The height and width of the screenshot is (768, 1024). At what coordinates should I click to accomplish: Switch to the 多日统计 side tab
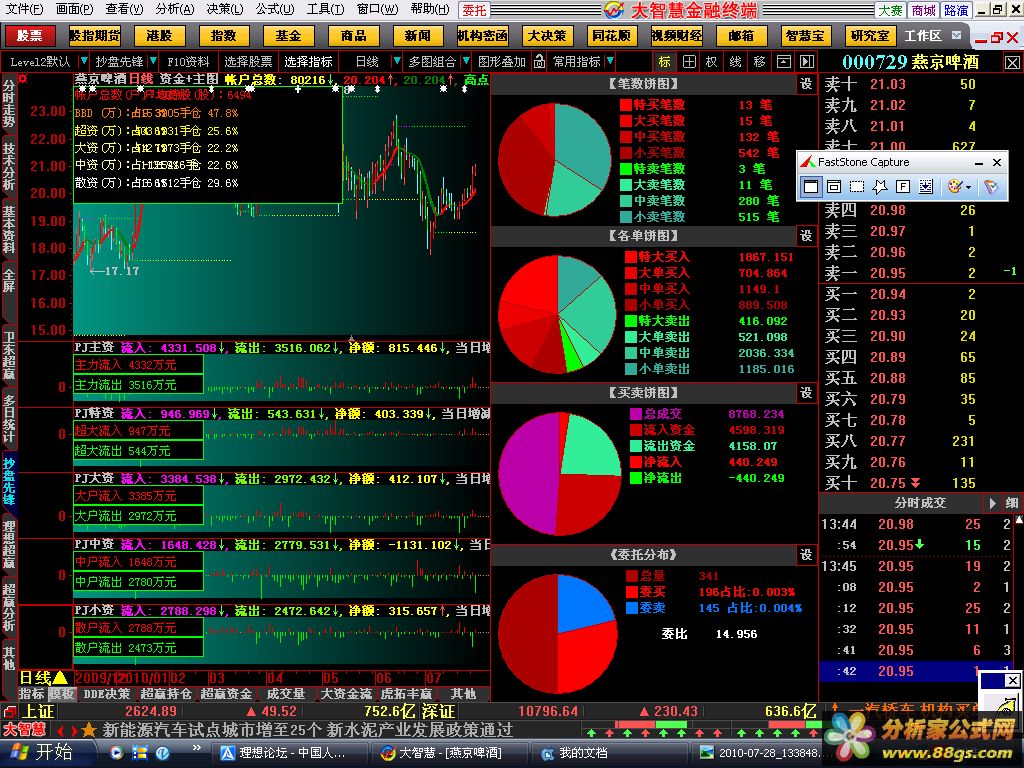(8, 418)
